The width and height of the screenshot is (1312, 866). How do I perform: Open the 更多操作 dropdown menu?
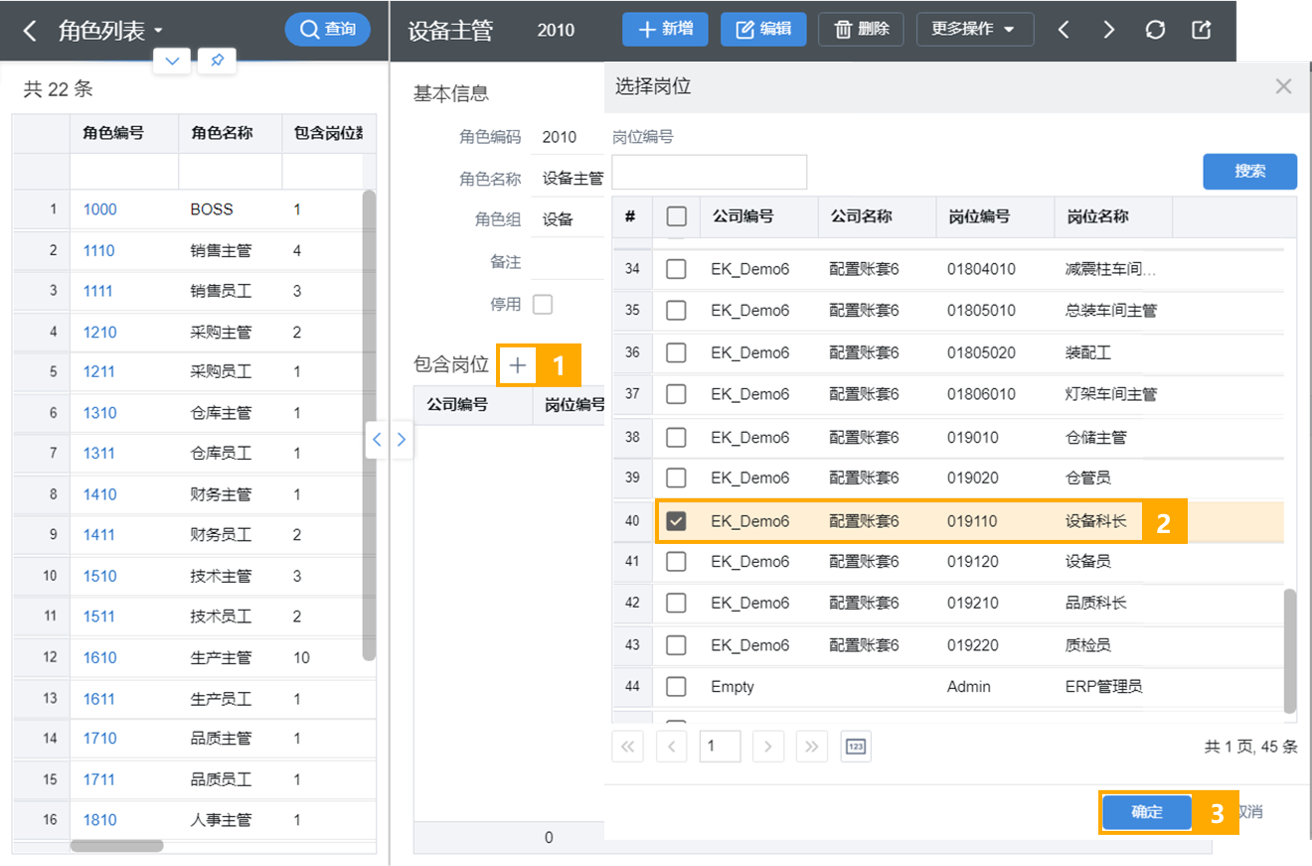tap(973, 29)
